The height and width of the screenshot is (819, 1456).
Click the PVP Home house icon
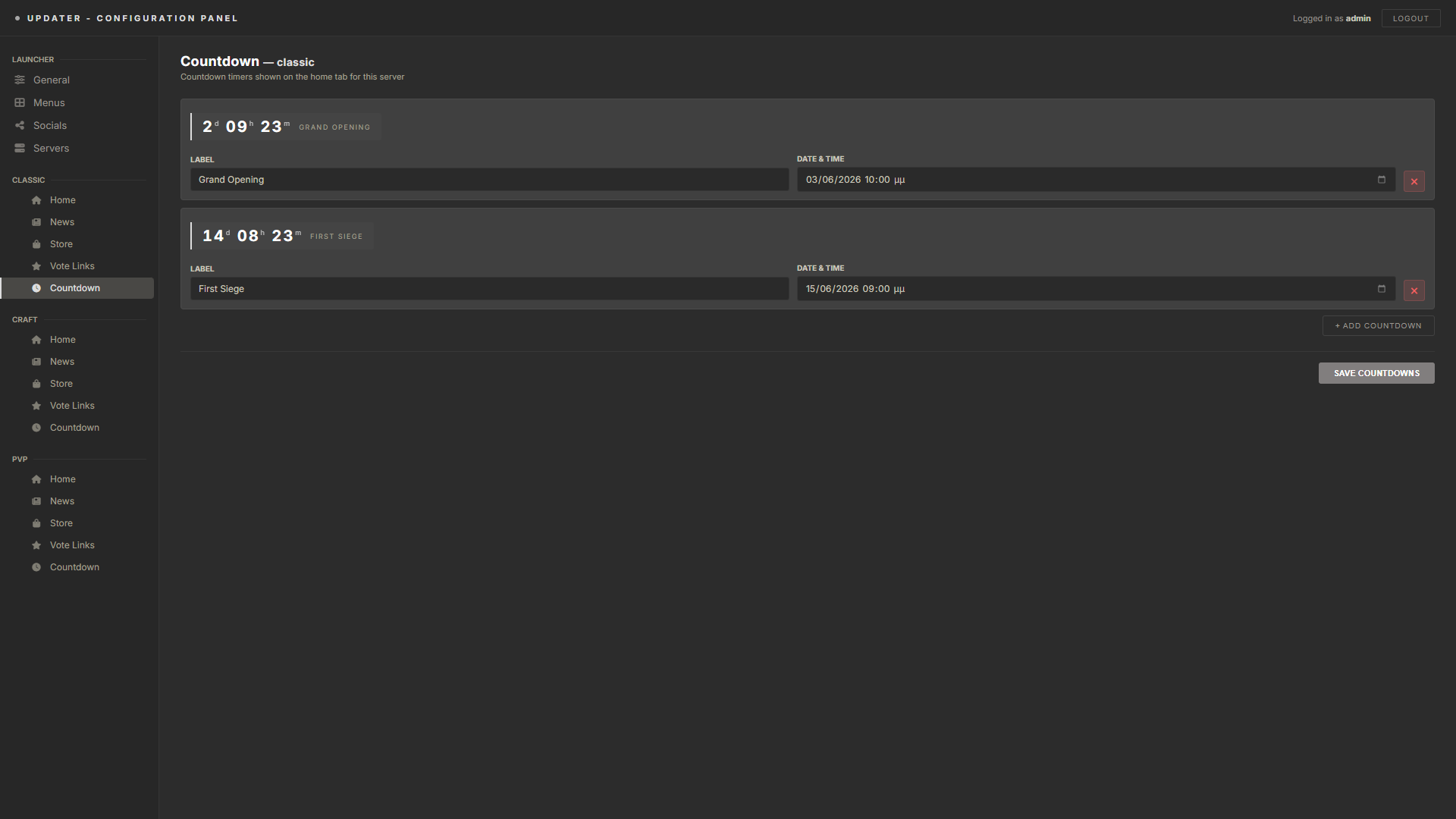(36, 479)
